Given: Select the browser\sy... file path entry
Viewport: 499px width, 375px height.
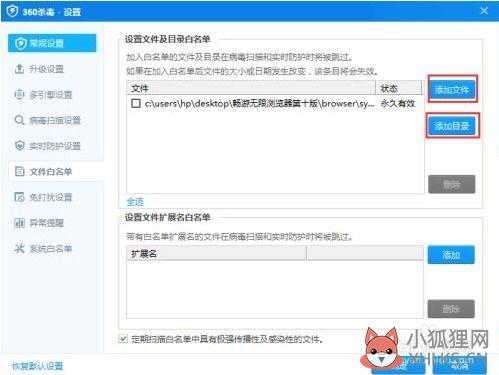Looking at the screenshot, I should click(x=259, y=103).
